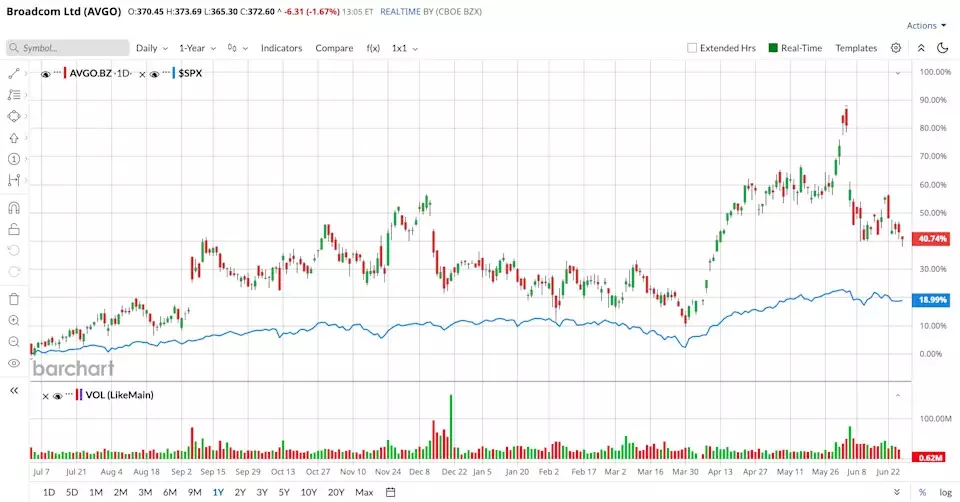Collapse the volume pane chevron
This screenshot has height=502, width=960.
(x=898, y=395)
